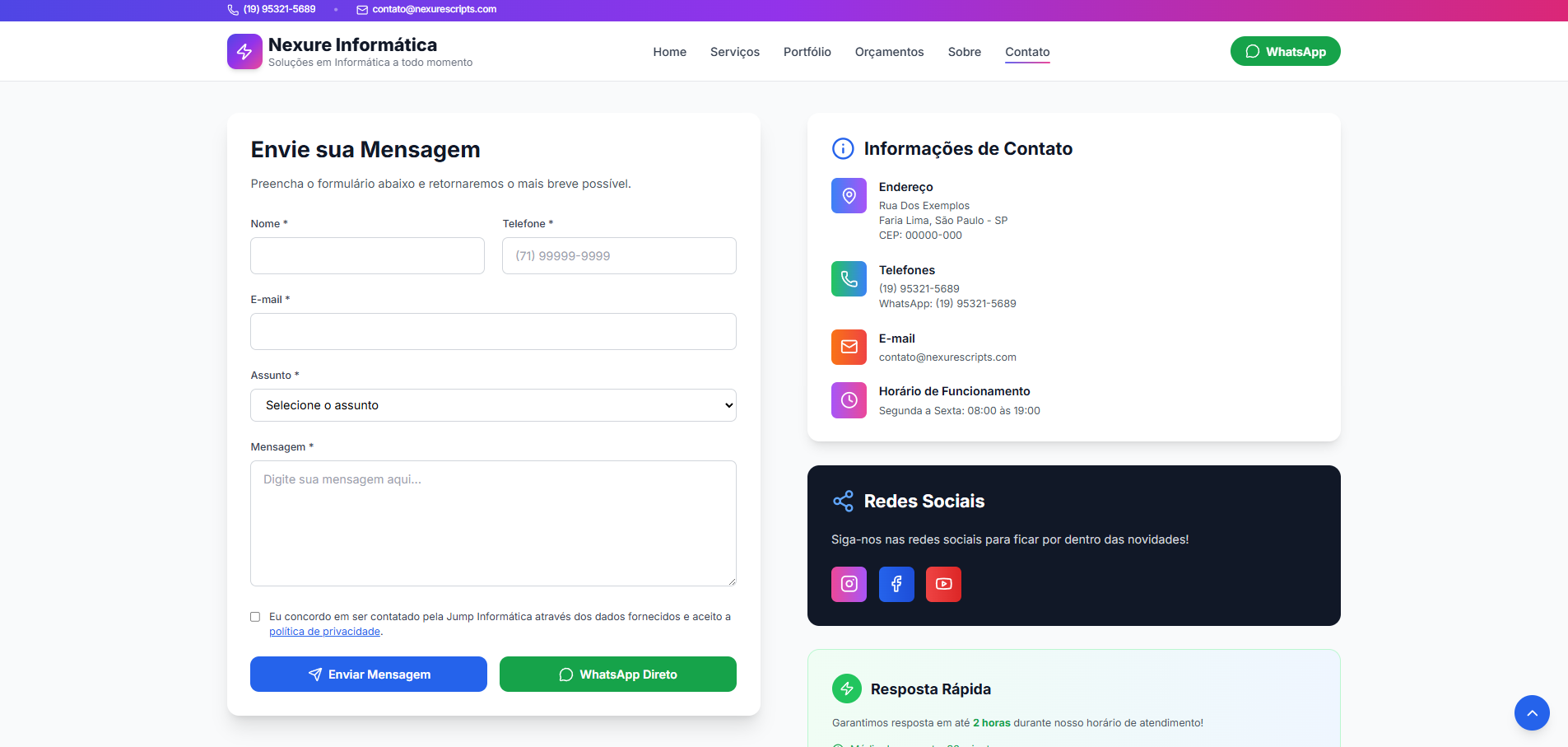Click the phone icon in top bar
Image resolution: width=1568 pixels, height=747 pixels.
233,10
